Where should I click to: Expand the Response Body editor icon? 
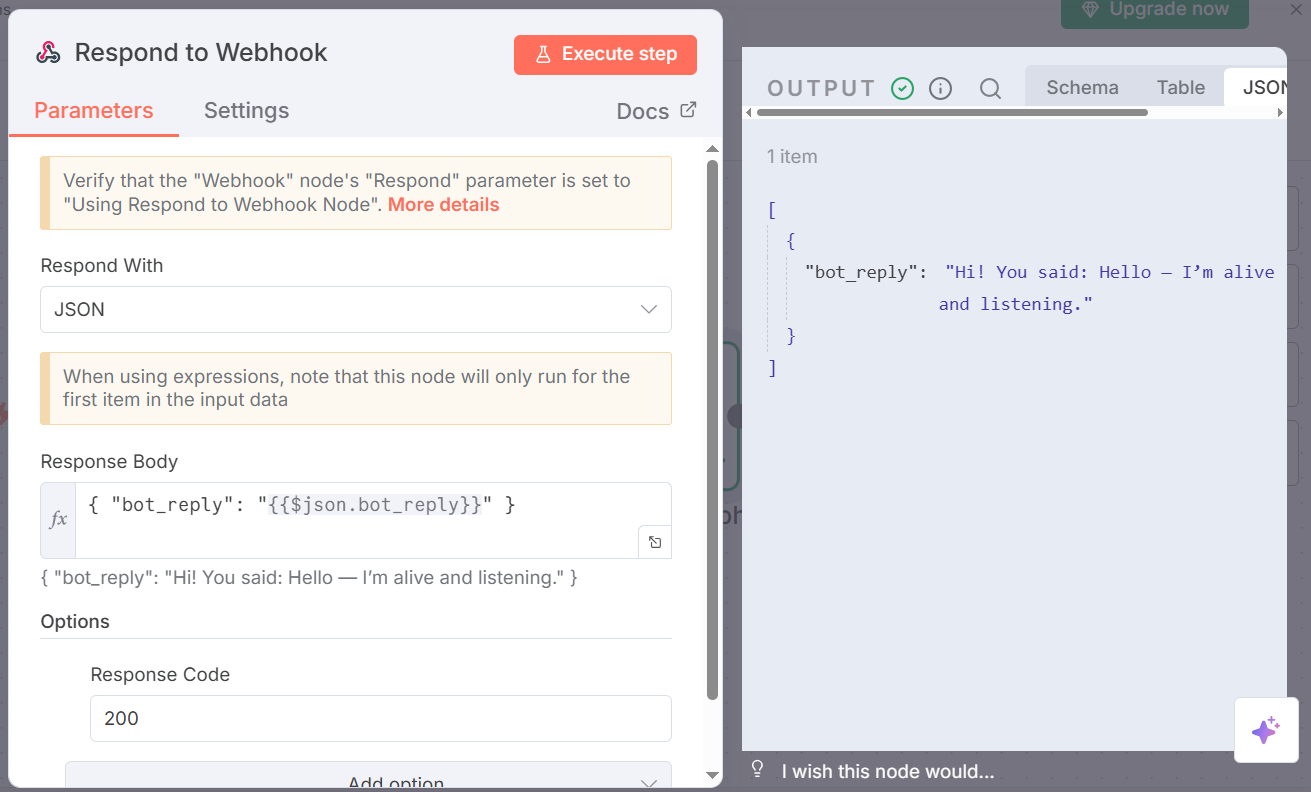click(655, 542)
